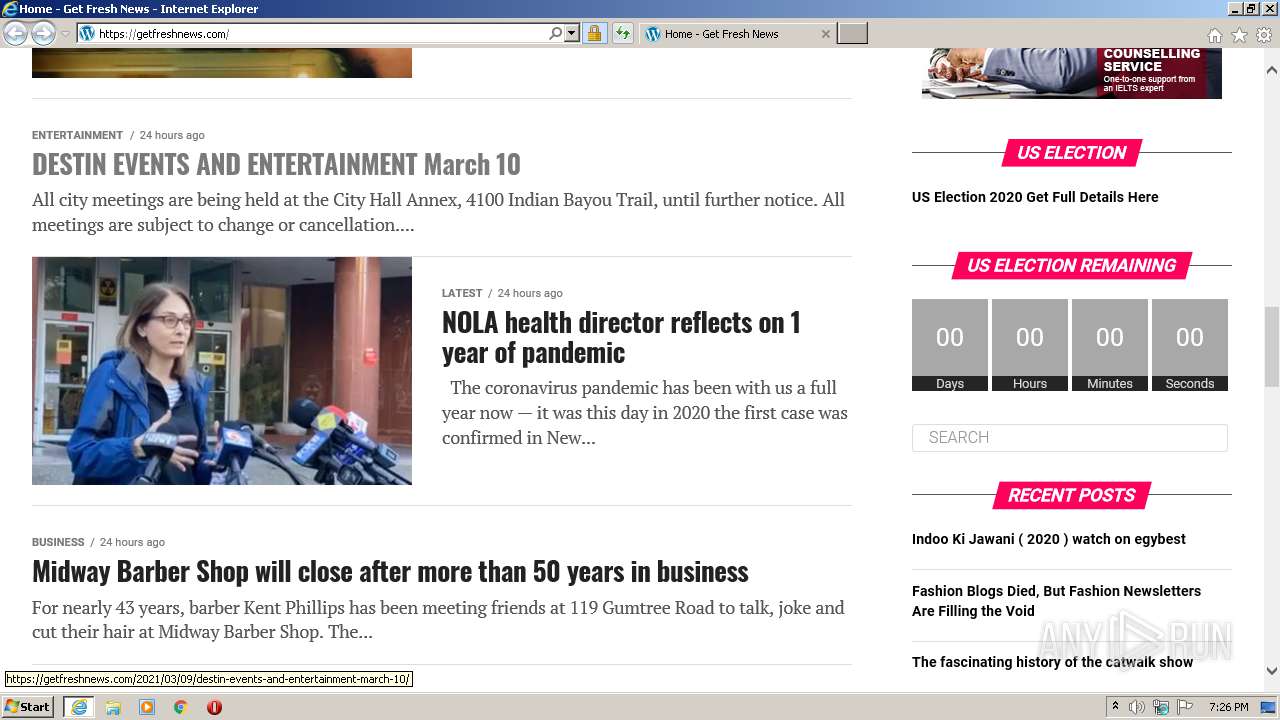This screenshot has height=720, width=1280.
Task: Open the BUSINESS category link
Action: tap(58, 542)
